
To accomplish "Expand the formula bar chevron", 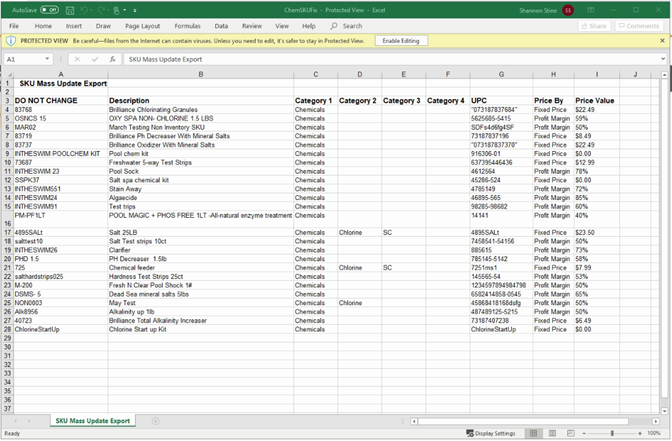I will 663,59.
